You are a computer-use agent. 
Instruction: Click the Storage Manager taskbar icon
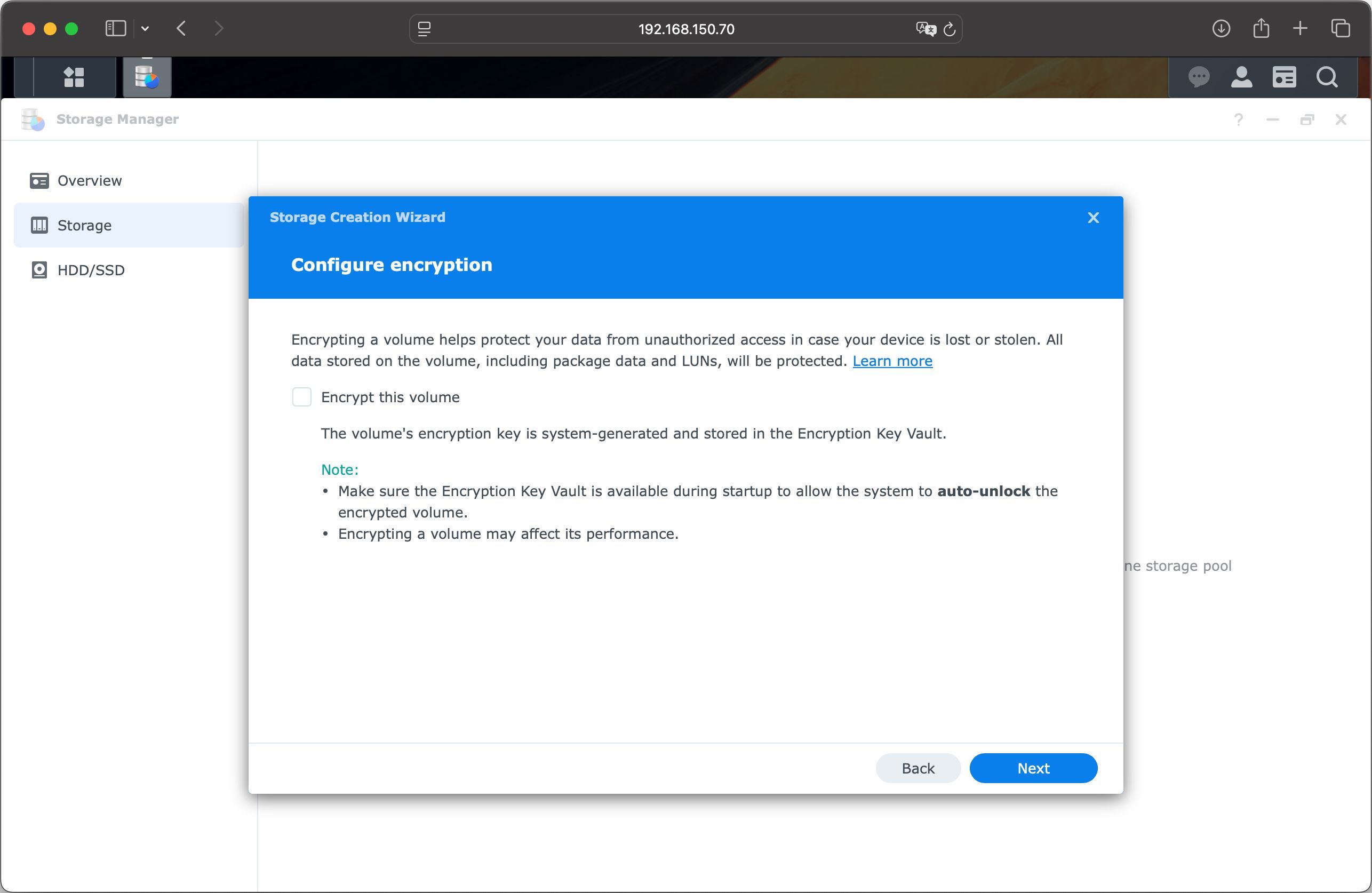click(x=147, y=77)
